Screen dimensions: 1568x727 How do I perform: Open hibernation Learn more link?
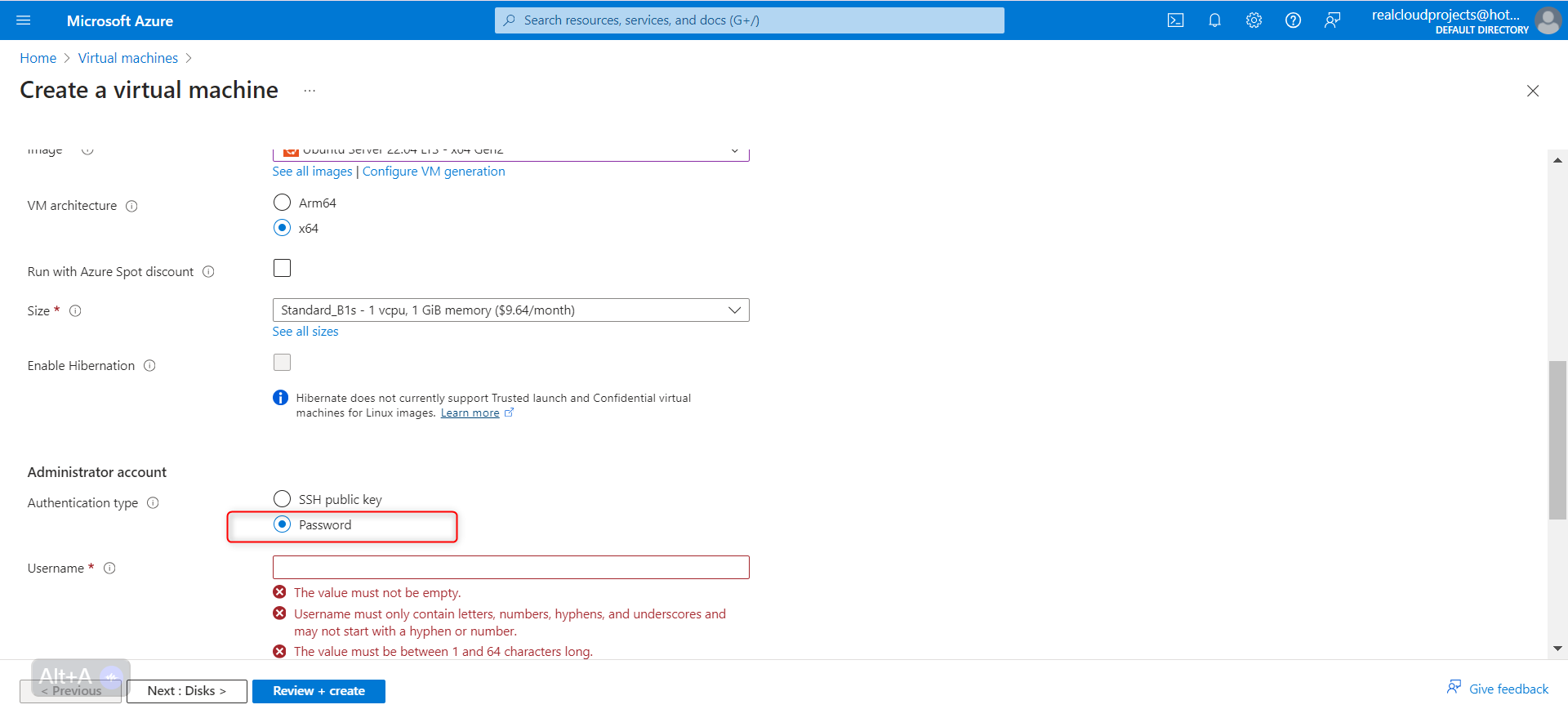[x=470, y=413]
